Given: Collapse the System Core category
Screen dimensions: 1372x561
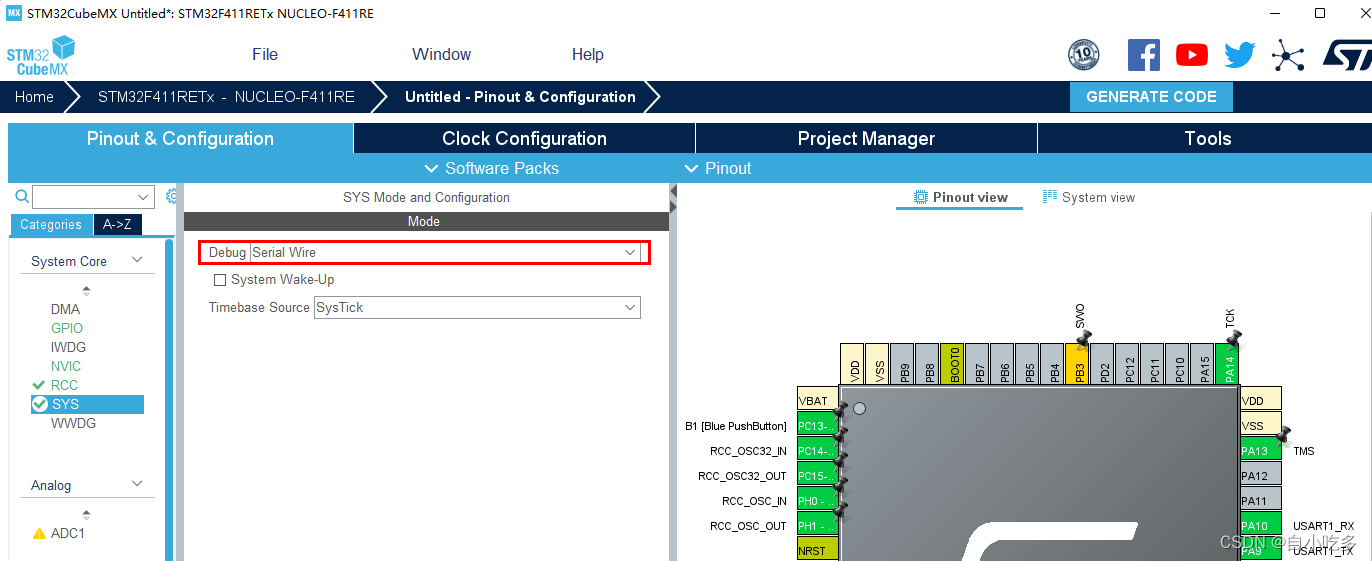Looking at the screenshot, I should 137,260.
